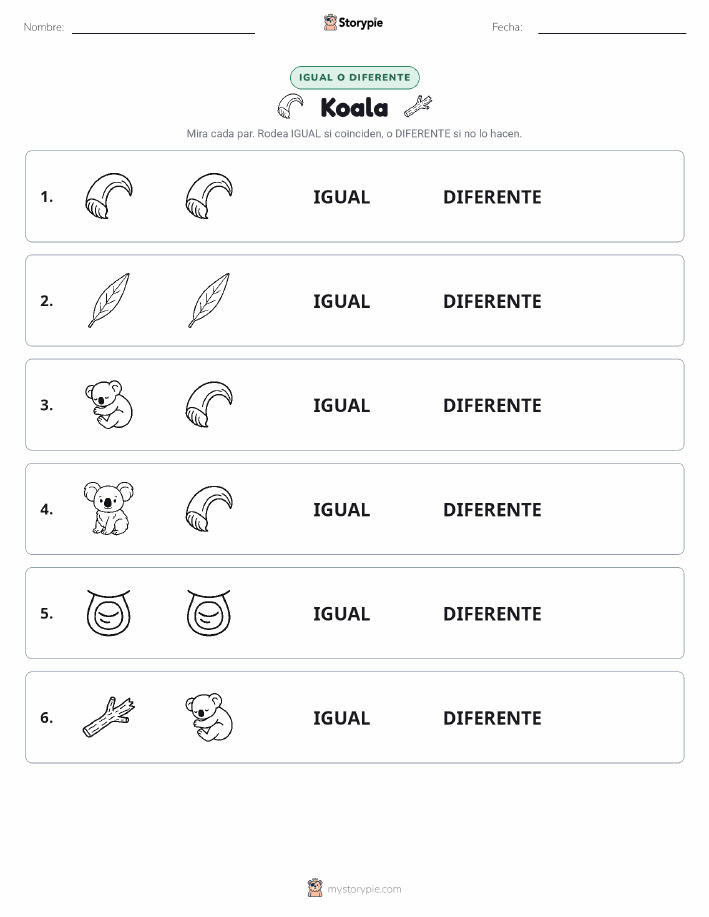
Task: Click the IGUAL O DIFERENTE badge
Action: 354,77
